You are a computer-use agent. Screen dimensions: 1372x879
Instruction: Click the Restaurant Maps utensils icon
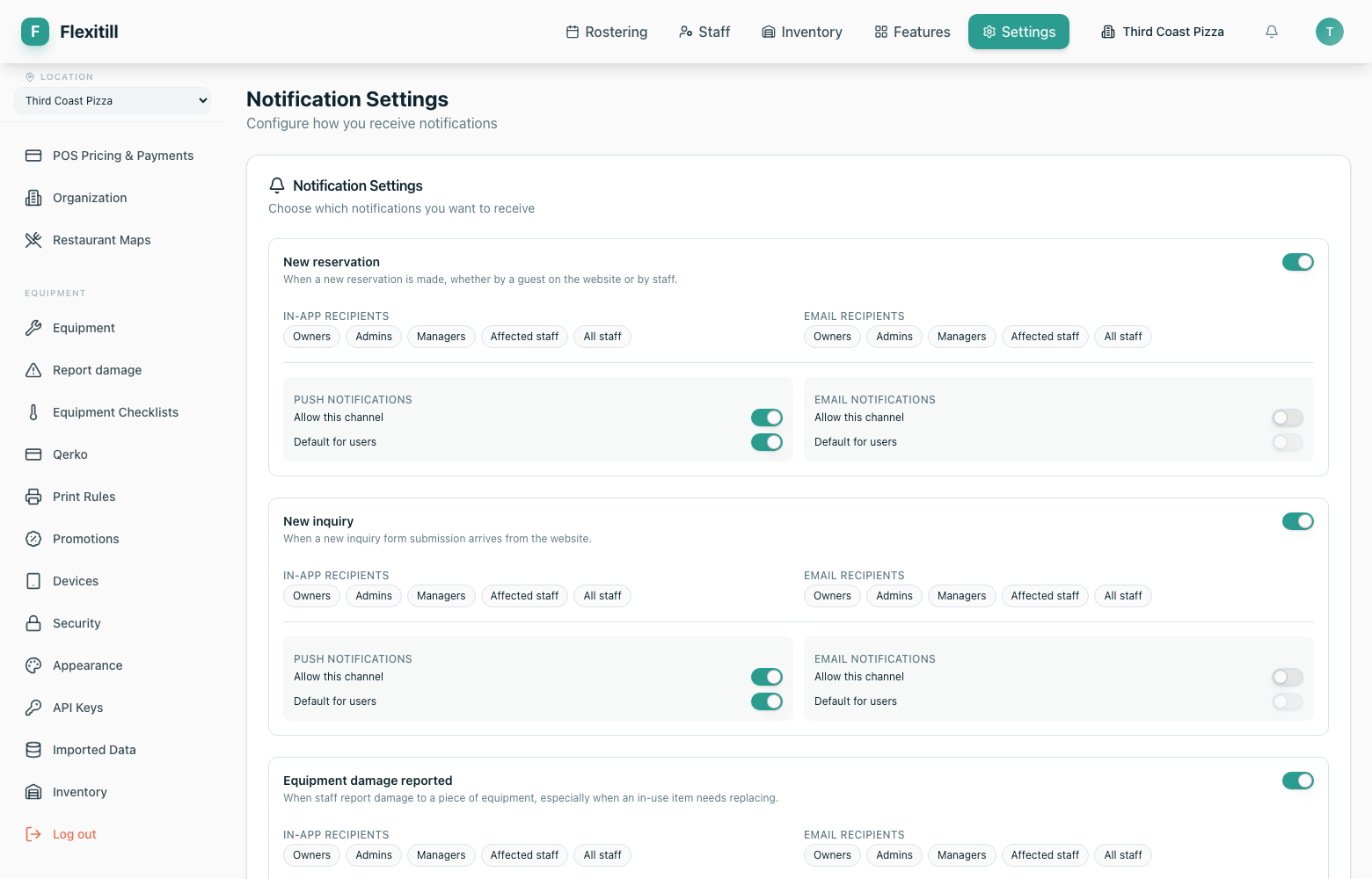click(x=33, y=240)
